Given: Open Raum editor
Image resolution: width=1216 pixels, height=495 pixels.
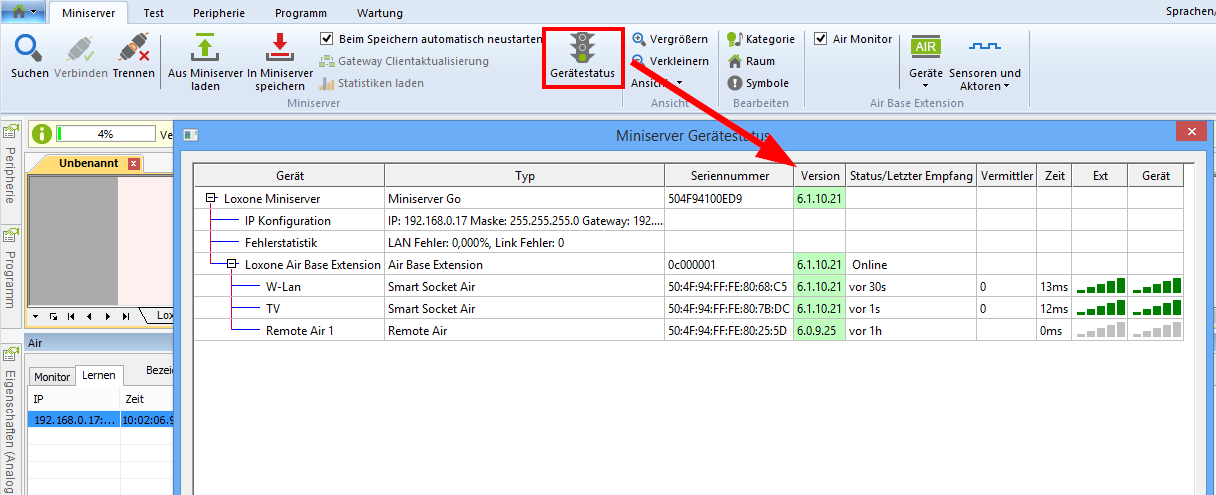Looking at the screenshot, I should pos(751,61).
